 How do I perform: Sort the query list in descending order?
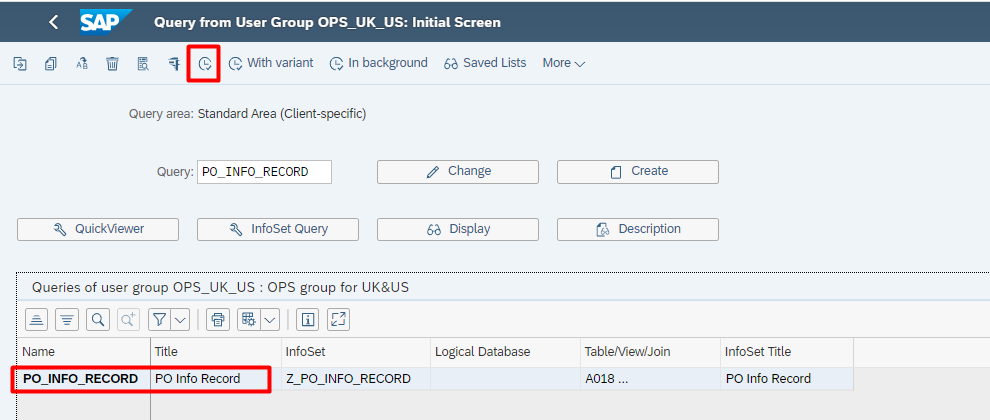pos(67,320)
